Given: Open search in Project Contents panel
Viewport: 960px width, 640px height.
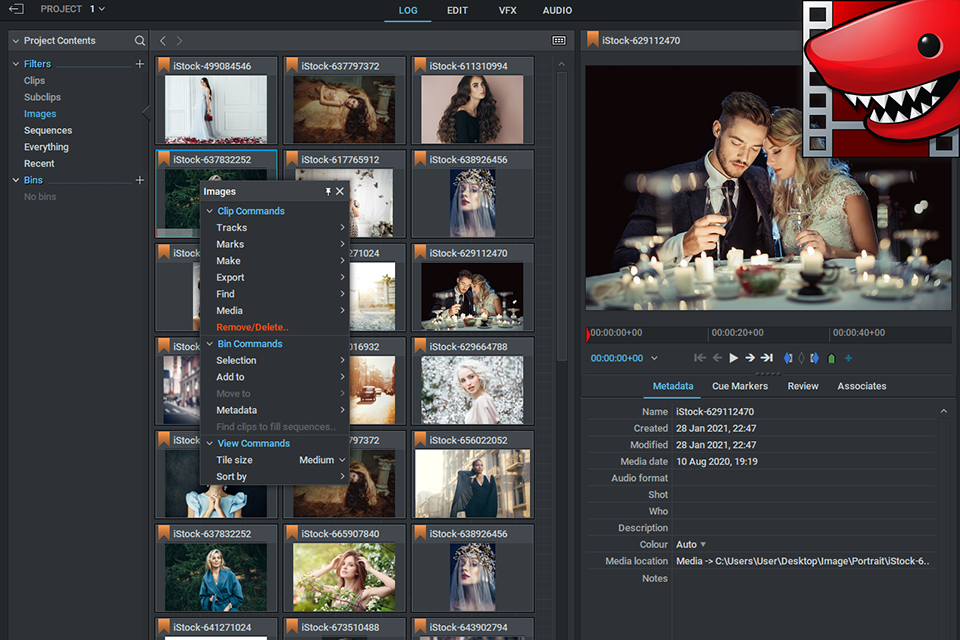Looking at the screenshot, I should point(140,40).
